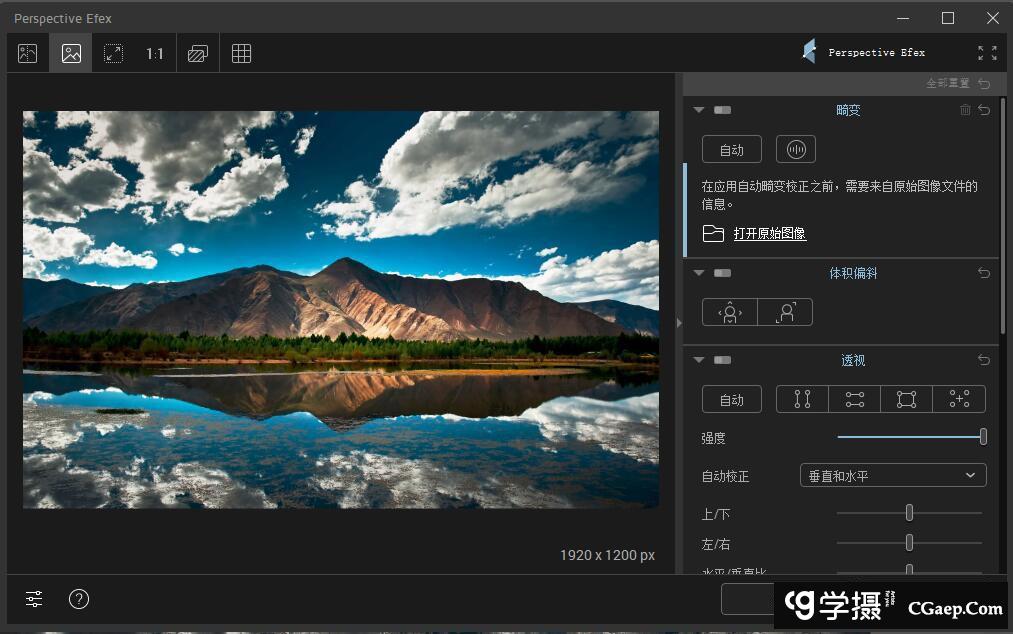Viewport: 1013px width, 634px height.
Task: Click the 强度 slider handle
Action: (983, 437)
